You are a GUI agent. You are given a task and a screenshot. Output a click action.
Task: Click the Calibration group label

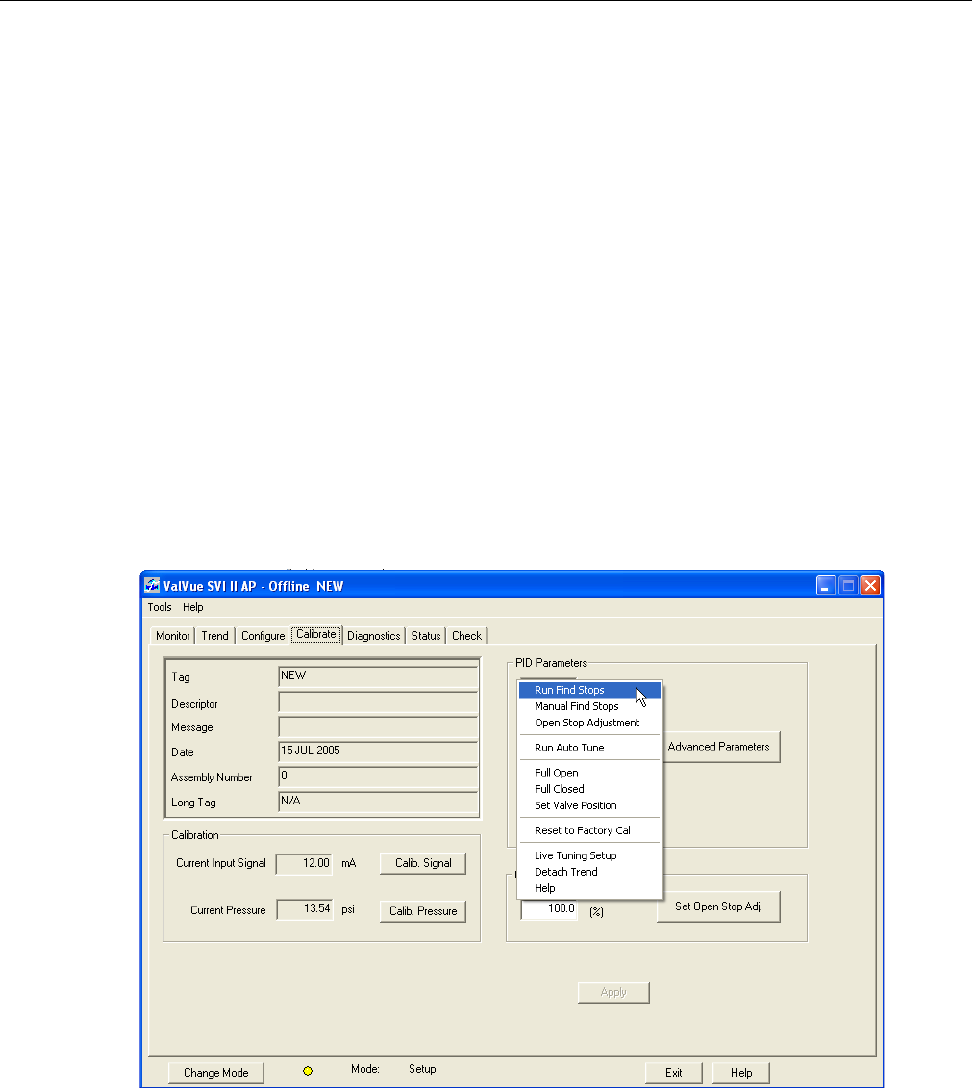(x=194, y=835)
